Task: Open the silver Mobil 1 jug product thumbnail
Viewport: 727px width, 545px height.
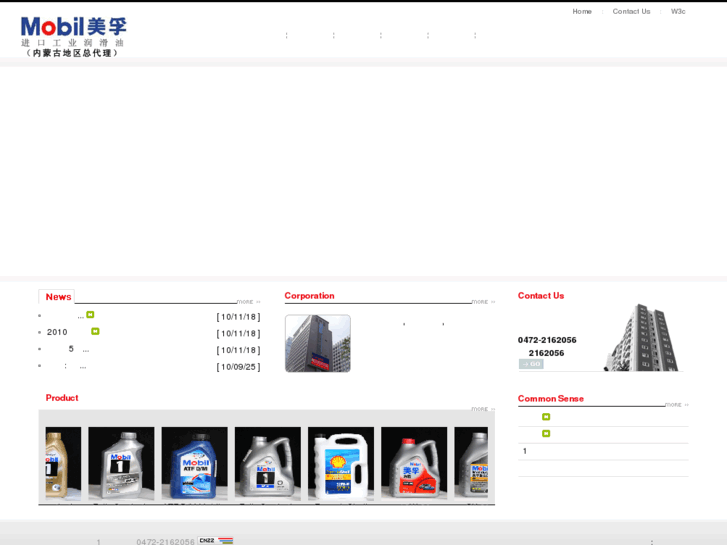Action: coord(121,463)
